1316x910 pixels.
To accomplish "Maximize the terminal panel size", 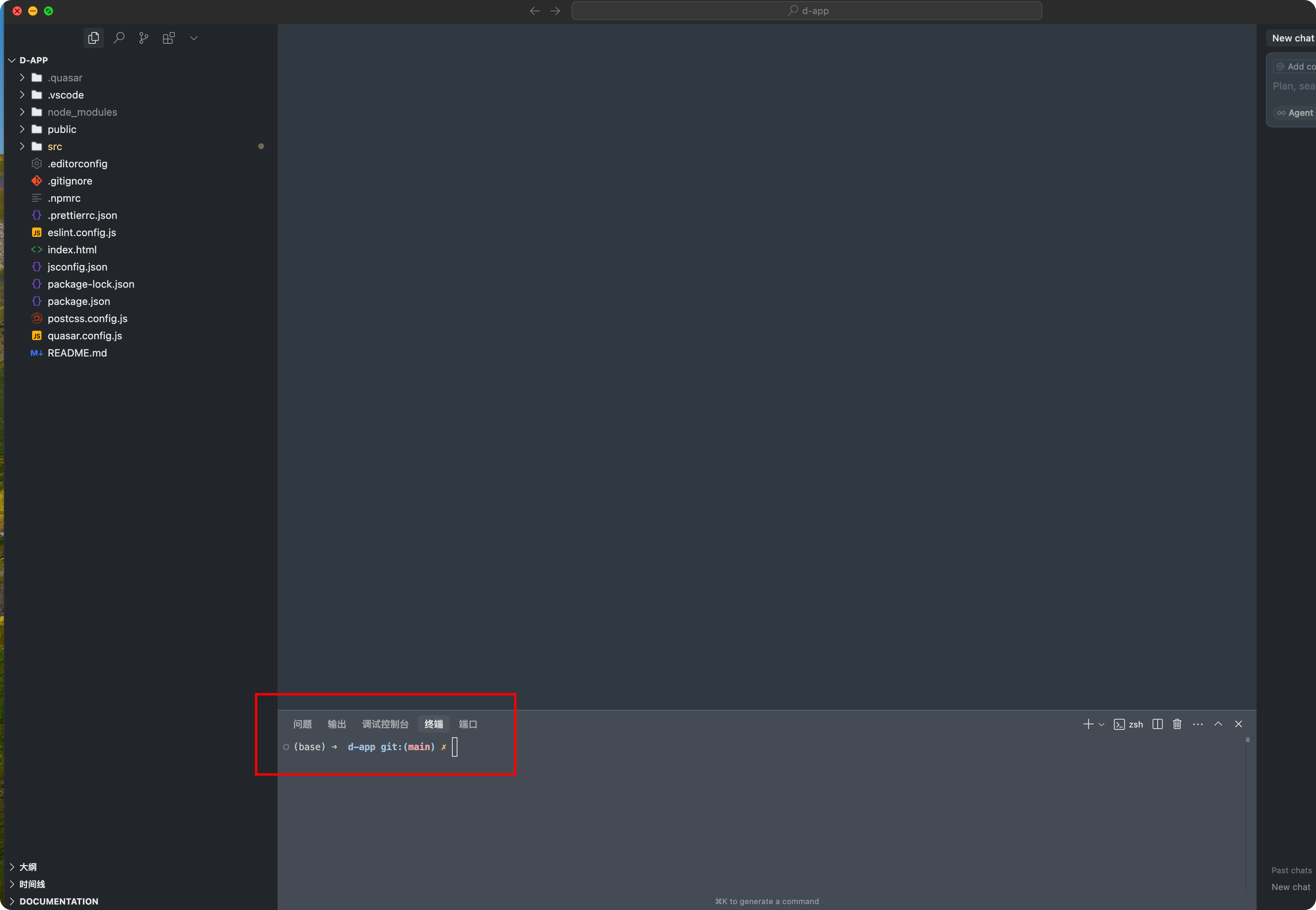I will click(x=1218, y=724).
